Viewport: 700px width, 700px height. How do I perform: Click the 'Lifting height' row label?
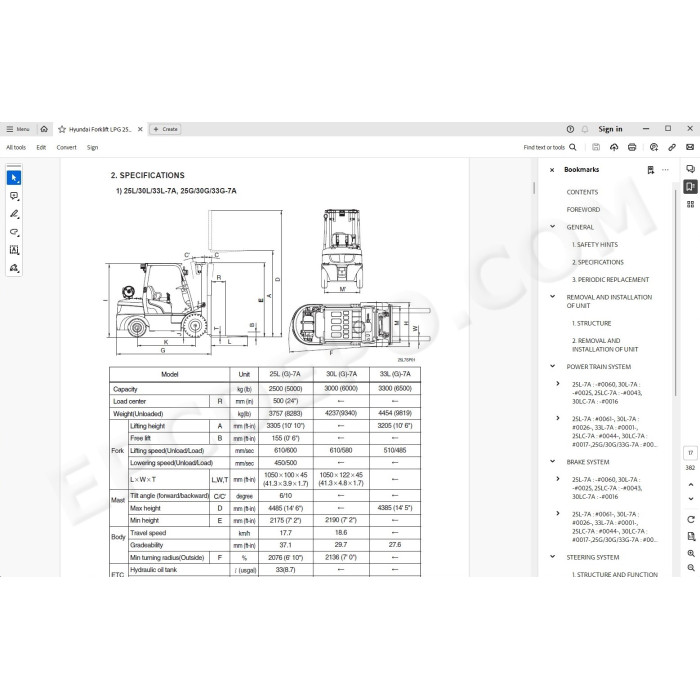click(147, 426)
